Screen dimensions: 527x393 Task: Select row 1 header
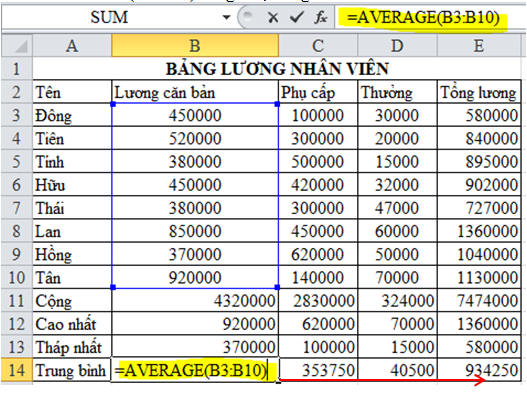[x=17, y=69]
